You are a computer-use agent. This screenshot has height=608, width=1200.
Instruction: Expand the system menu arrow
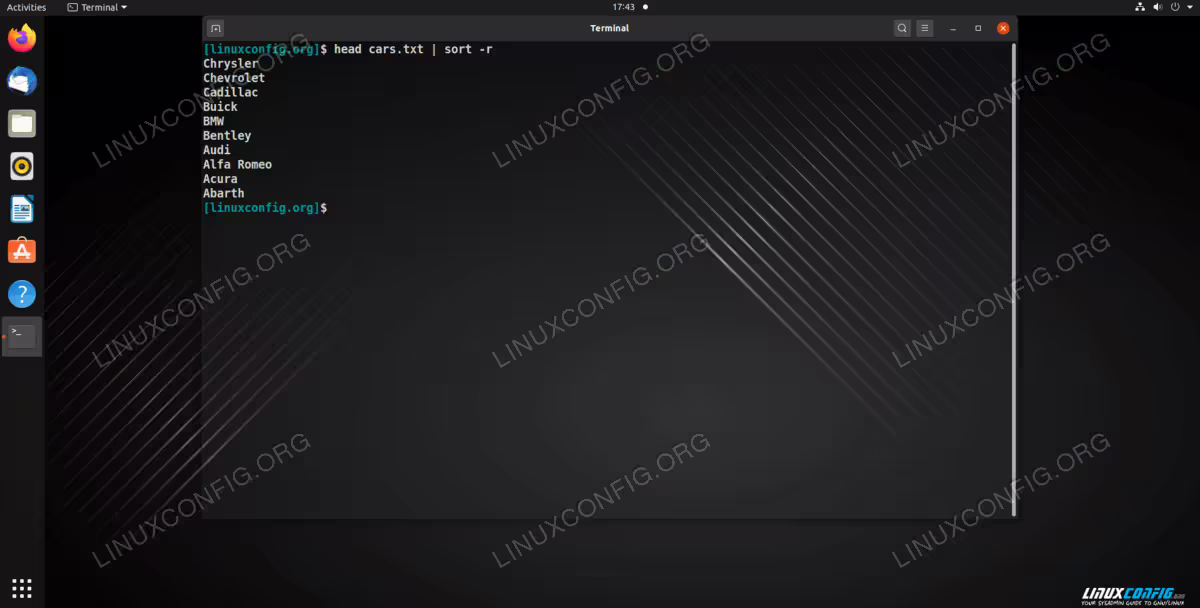(1189, 7)
